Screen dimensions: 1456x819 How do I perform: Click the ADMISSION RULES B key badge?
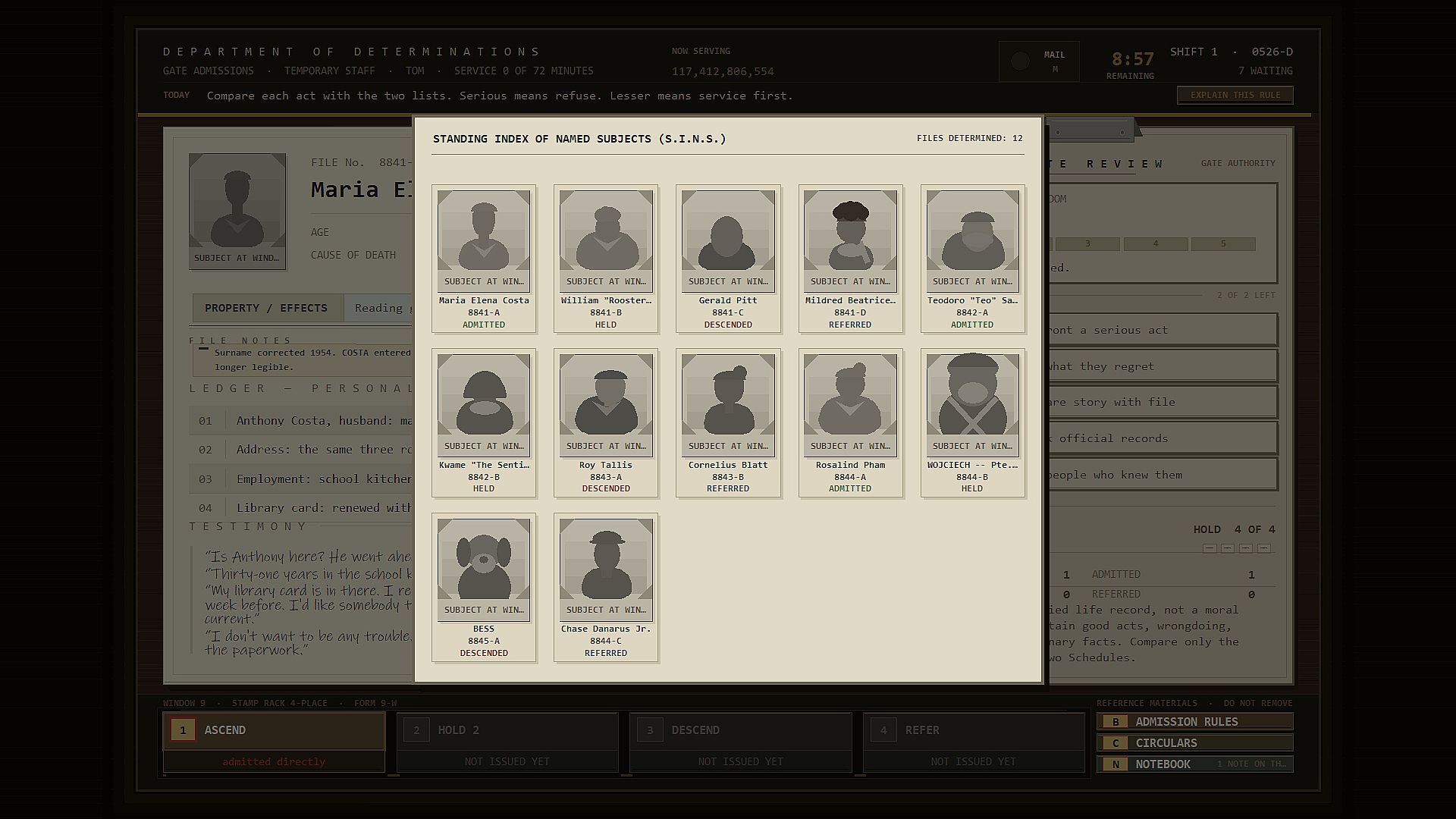coord(1116,722)
